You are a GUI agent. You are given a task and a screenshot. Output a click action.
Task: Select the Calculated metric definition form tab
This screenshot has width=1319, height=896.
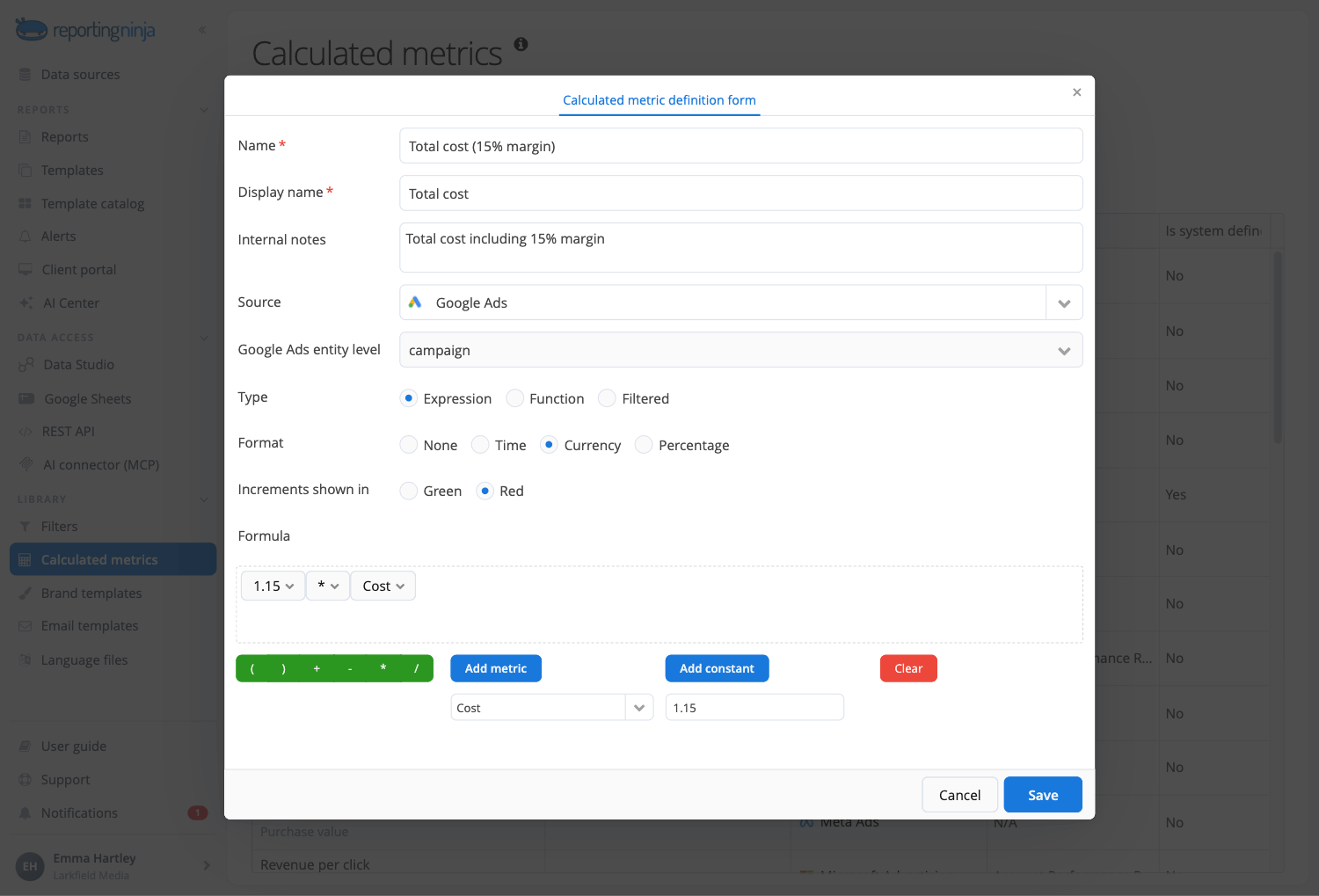[659, 100]
